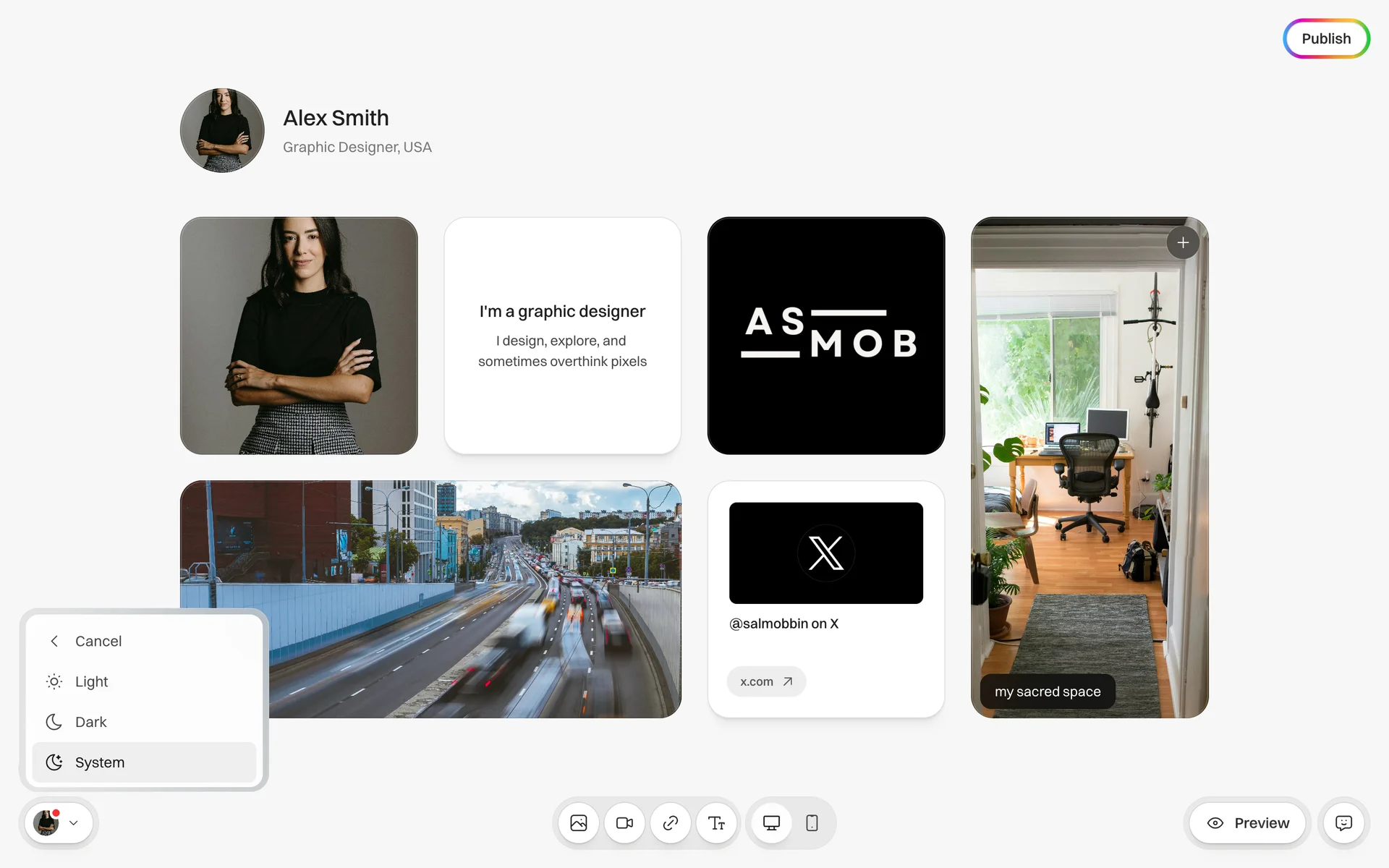
Task: Insert a link block from toolbar
Action: pyautogui.click(x=671, y=823)
